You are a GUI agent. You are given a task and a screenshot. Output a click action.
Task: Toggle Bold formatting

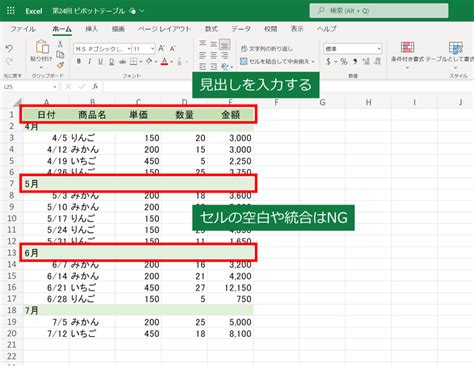[79, 61]
